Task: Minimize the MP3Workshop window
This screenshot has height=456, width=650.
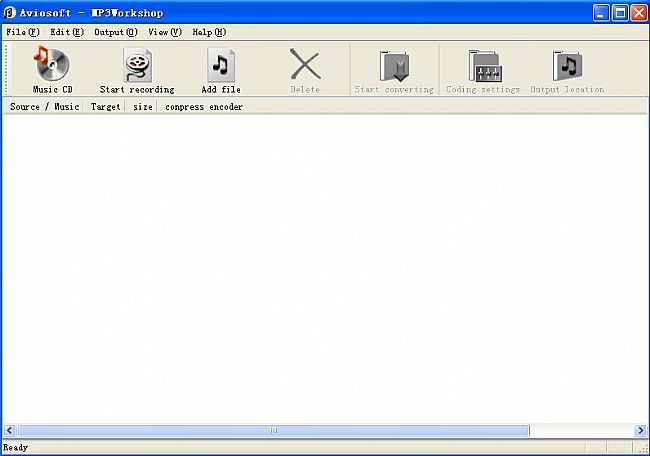Action: 601,13
